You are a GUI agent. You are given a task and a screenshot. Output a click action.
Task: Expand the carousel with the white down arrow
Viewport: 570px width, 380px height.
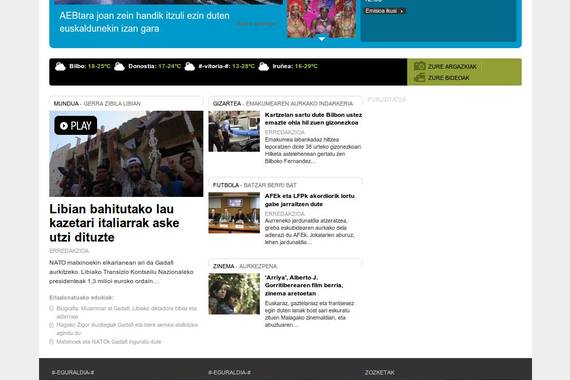tap(322, 39)
